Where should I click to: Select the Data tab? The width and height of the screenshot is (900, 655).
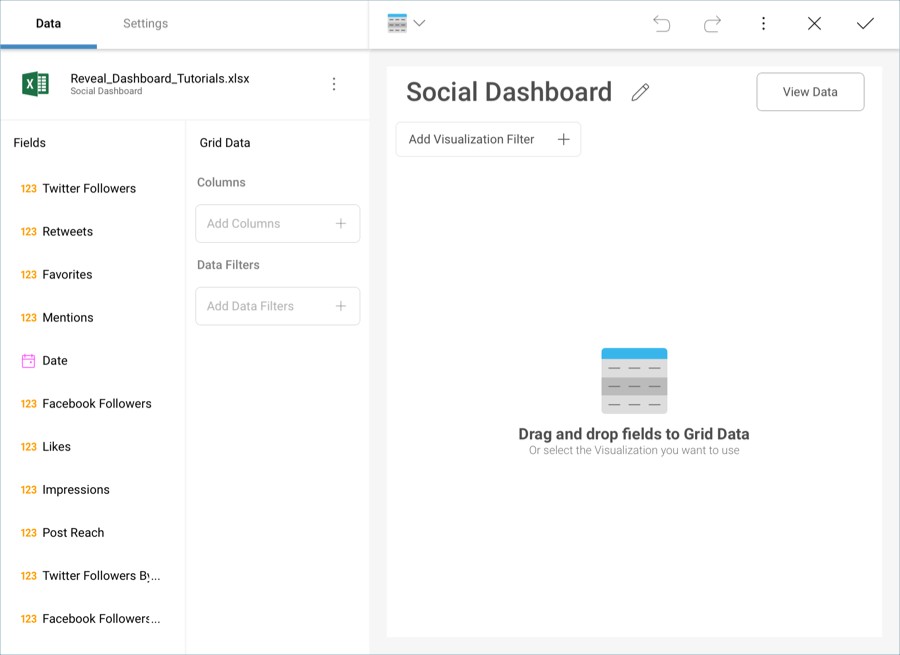click(48, 24)
